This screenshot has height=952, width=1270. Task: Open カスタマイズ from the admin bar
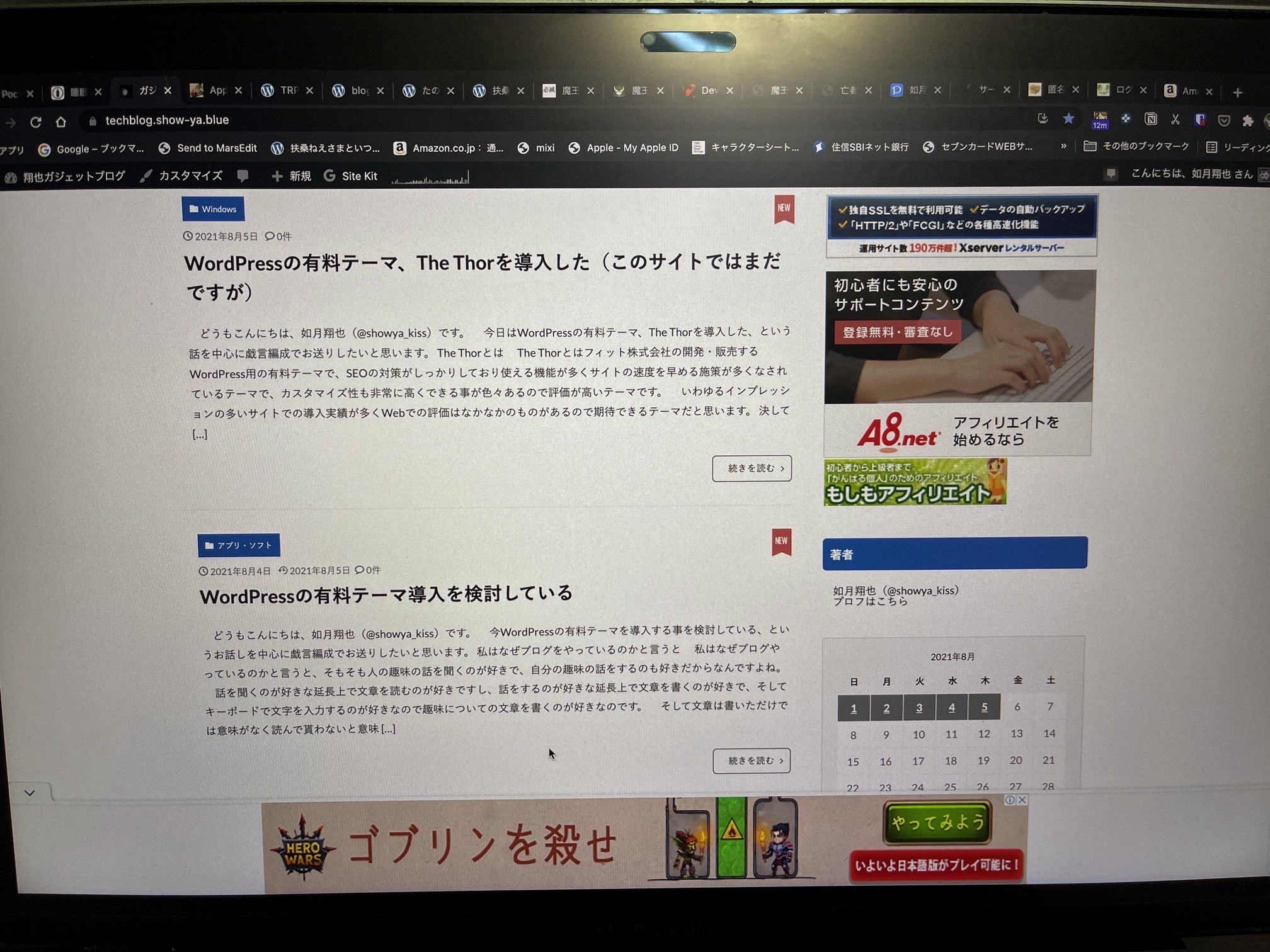click(x=189, y=176)
